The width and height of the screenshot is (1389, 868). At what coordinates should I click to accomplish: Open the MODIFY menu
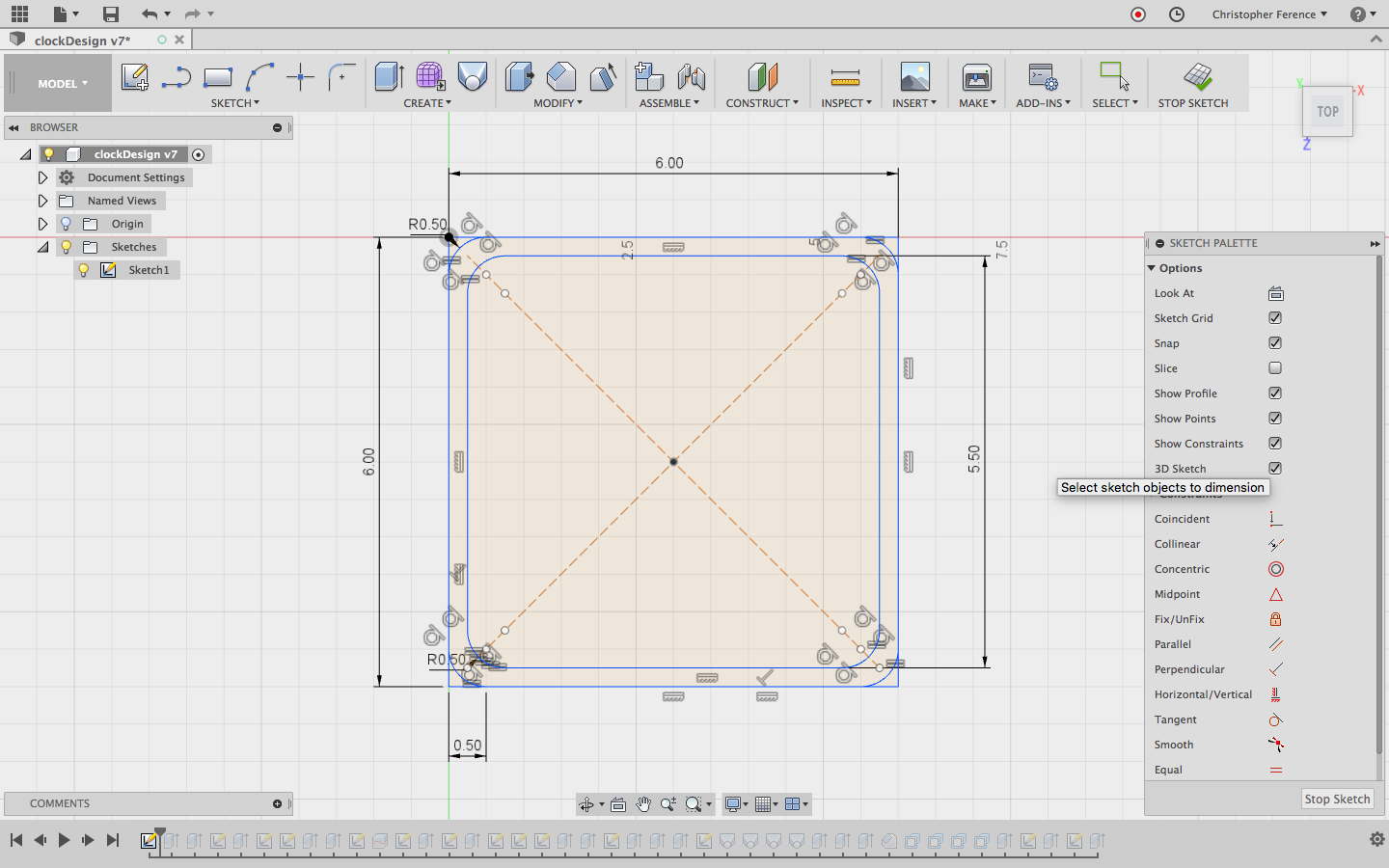558,103
